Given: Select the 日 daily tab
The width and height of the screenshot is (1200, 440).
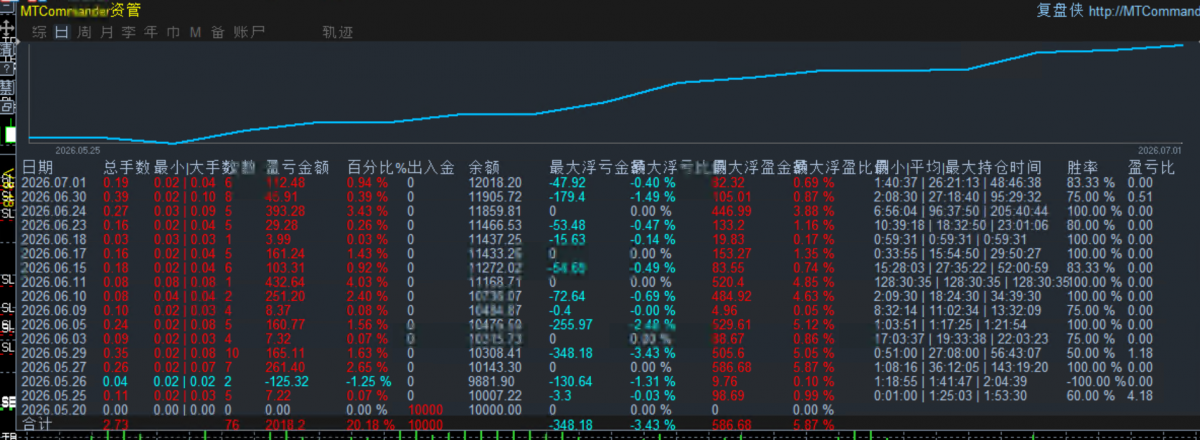Looking at the screenshot, I should [x=62, y=32].
